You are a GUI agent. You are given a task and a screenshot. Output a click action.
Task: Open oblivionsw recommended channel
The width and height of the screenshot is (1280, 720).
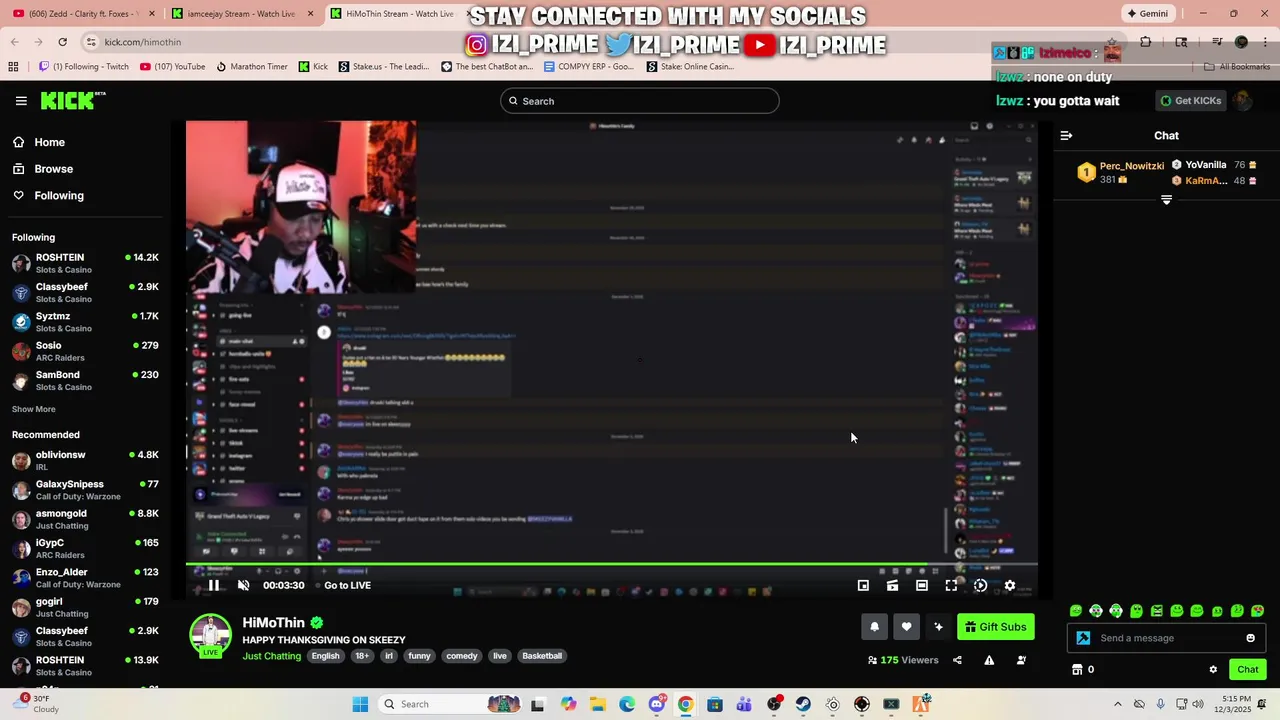86,460
